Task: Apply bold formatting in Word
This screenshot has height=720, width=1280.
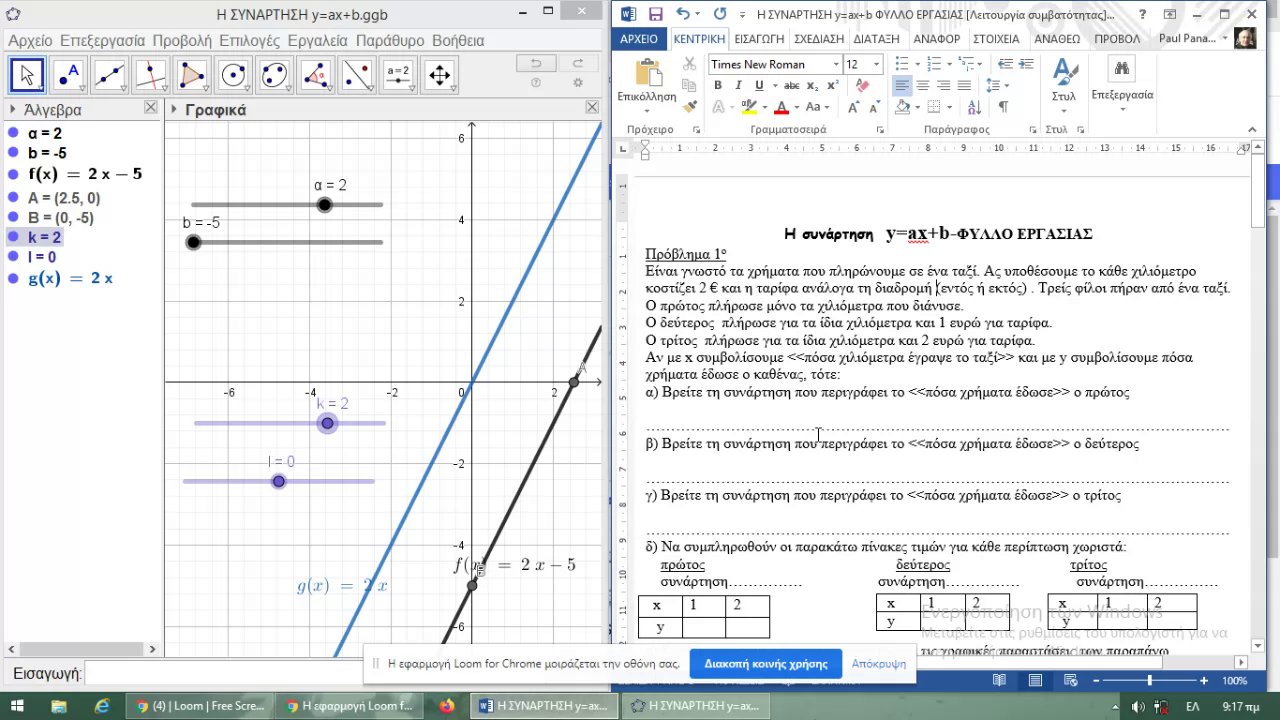Action: [717, 86]
